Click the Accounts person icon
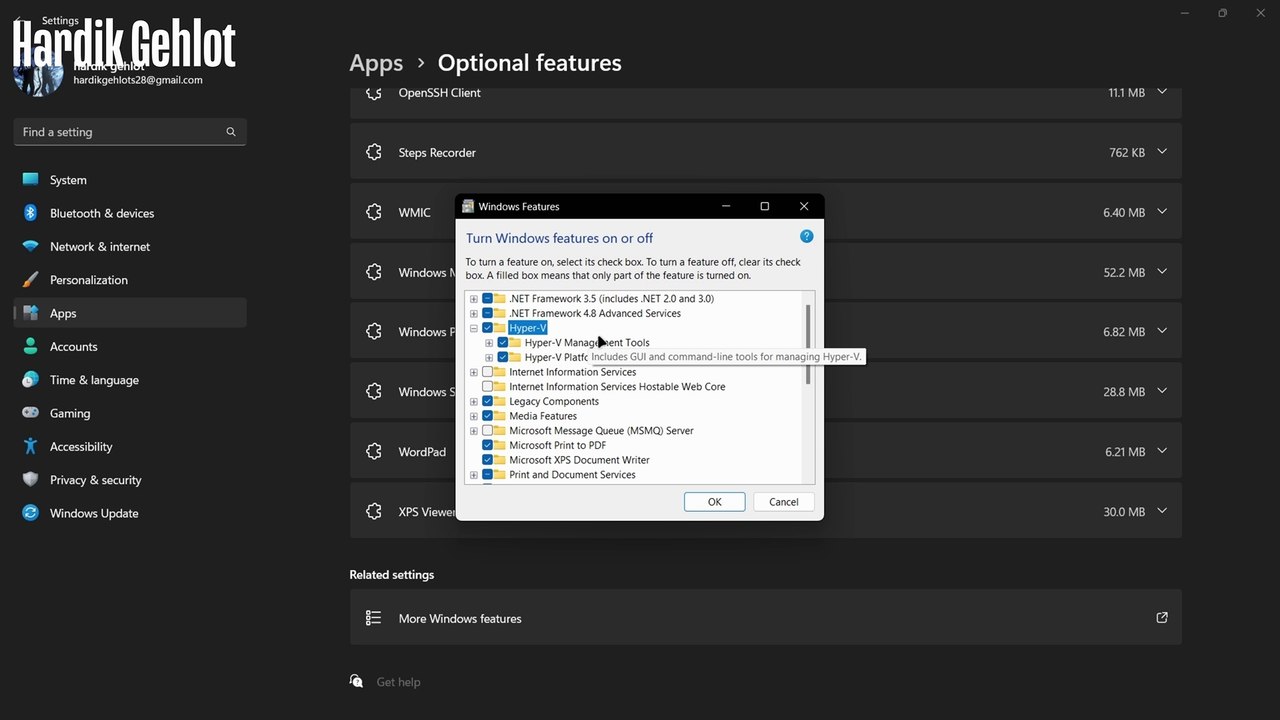 [x=30, y=347]
